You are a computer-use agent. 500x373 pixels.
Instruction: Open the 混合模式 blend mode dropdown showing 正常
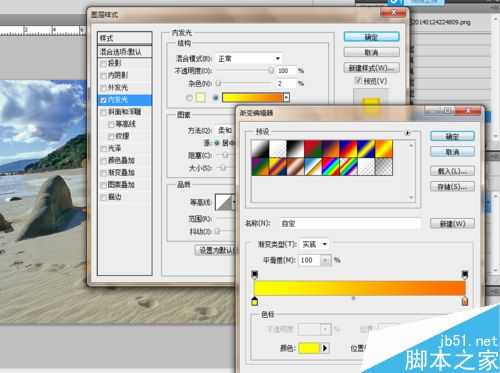249,59
